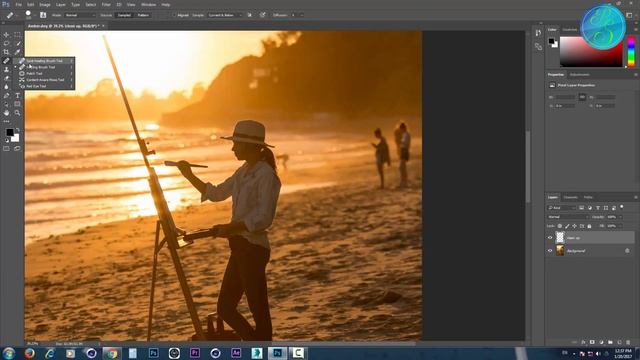Viewport: 640px width, 360px height.
Task: Select the Pen tool
Action: click(6, 96)
